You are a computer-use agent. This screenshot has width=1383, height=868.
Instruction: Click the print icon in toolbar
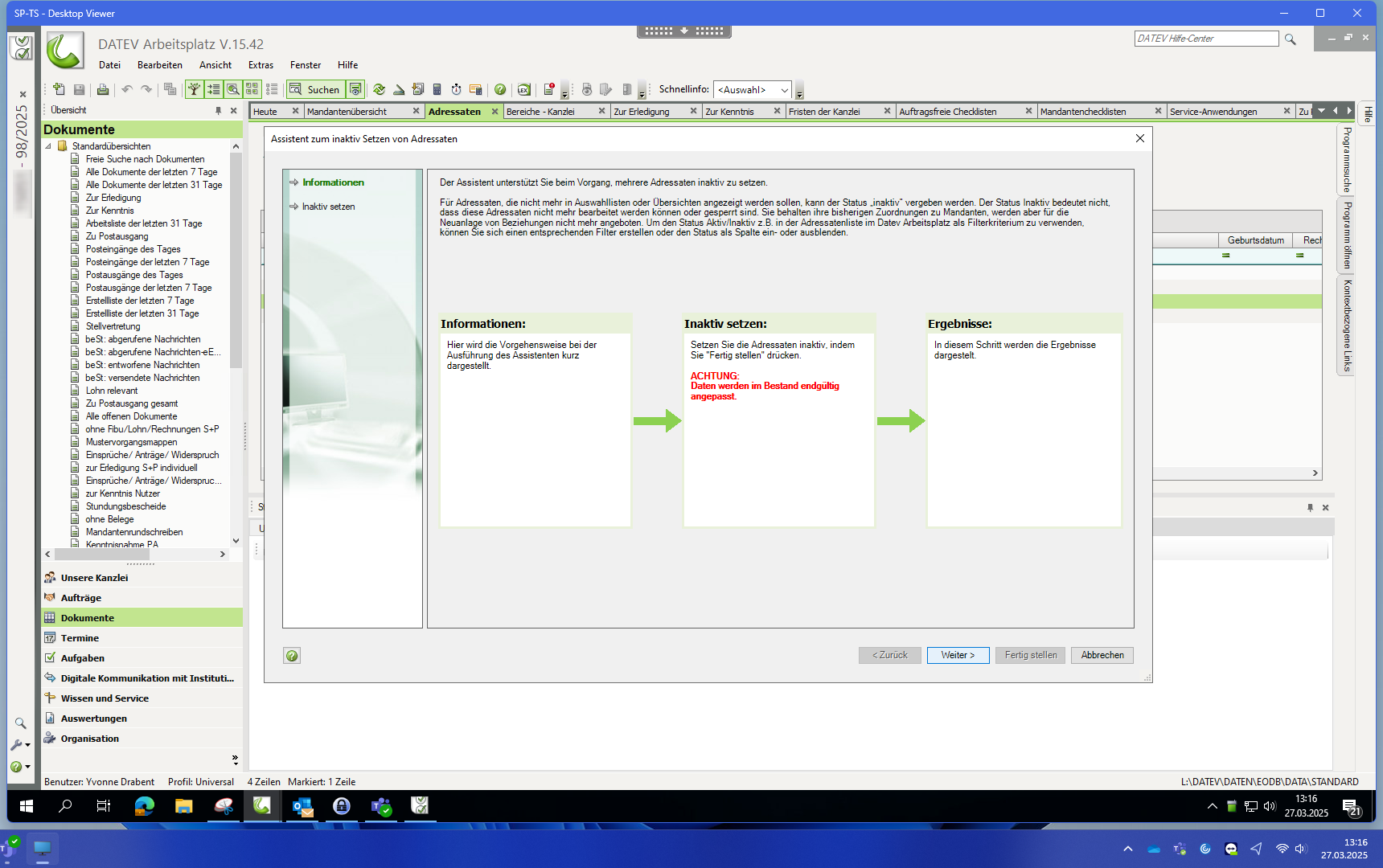102,89
